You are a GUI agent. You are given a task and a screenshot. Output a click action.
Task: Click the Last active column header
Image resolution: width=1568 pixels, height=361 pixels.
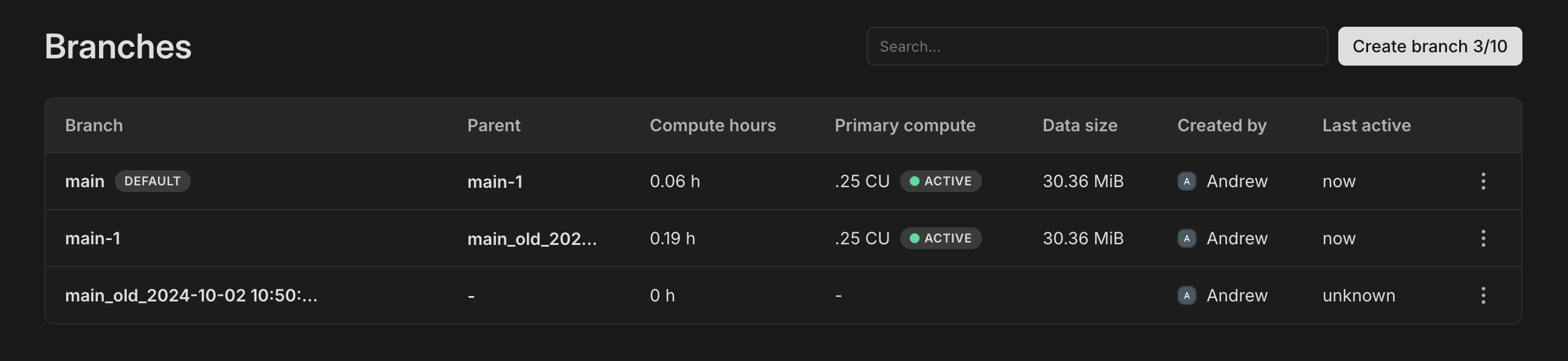coord(1366,125)
